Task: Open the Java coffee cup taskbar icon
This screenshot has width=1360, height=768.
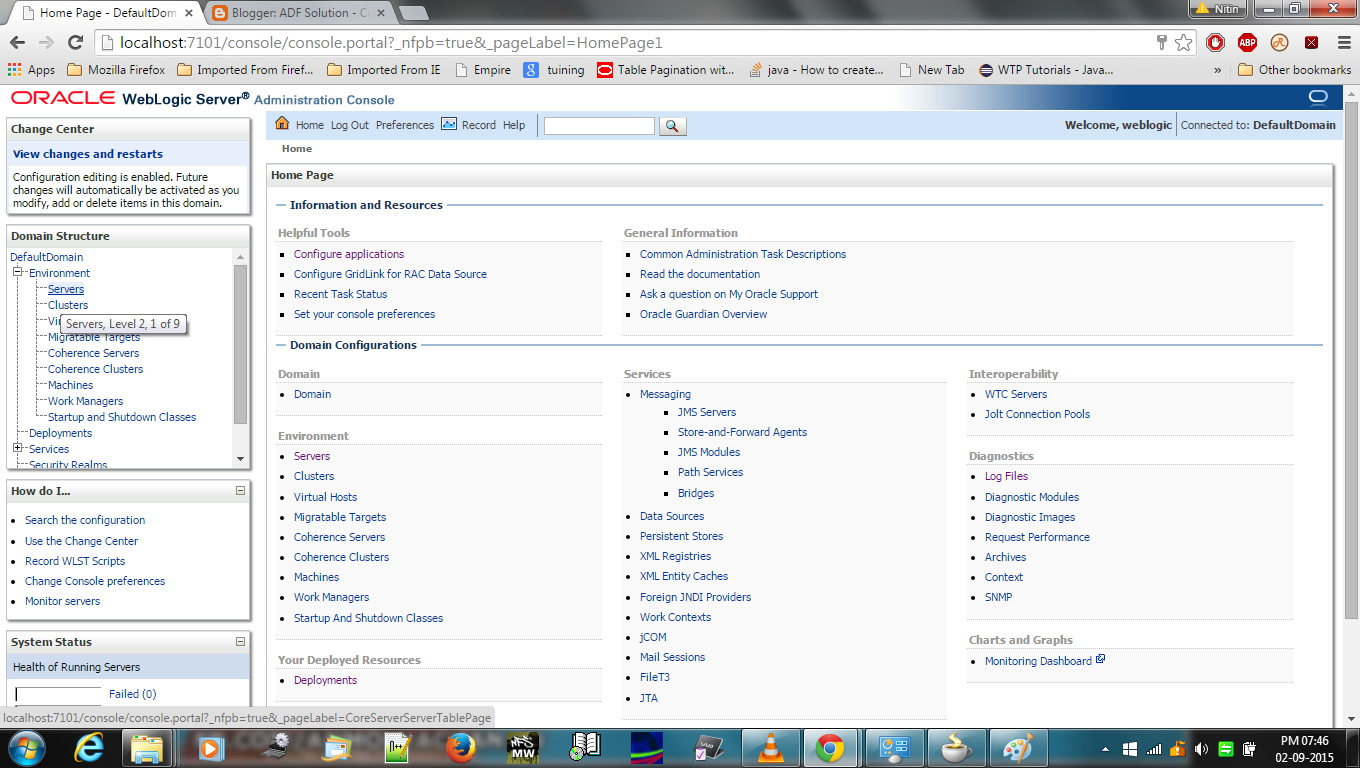Action: click(x=956, y=748)
